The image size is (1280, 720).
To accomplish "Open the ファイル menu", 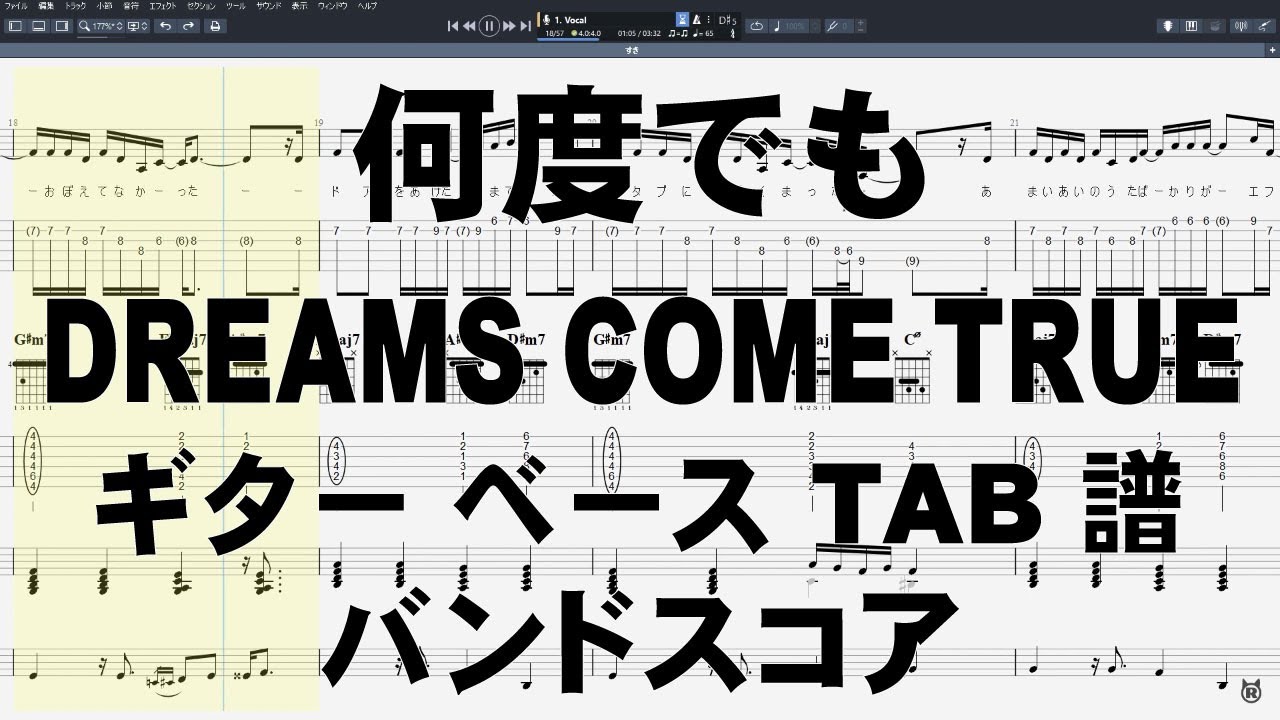I will click(x=16, y=6).
